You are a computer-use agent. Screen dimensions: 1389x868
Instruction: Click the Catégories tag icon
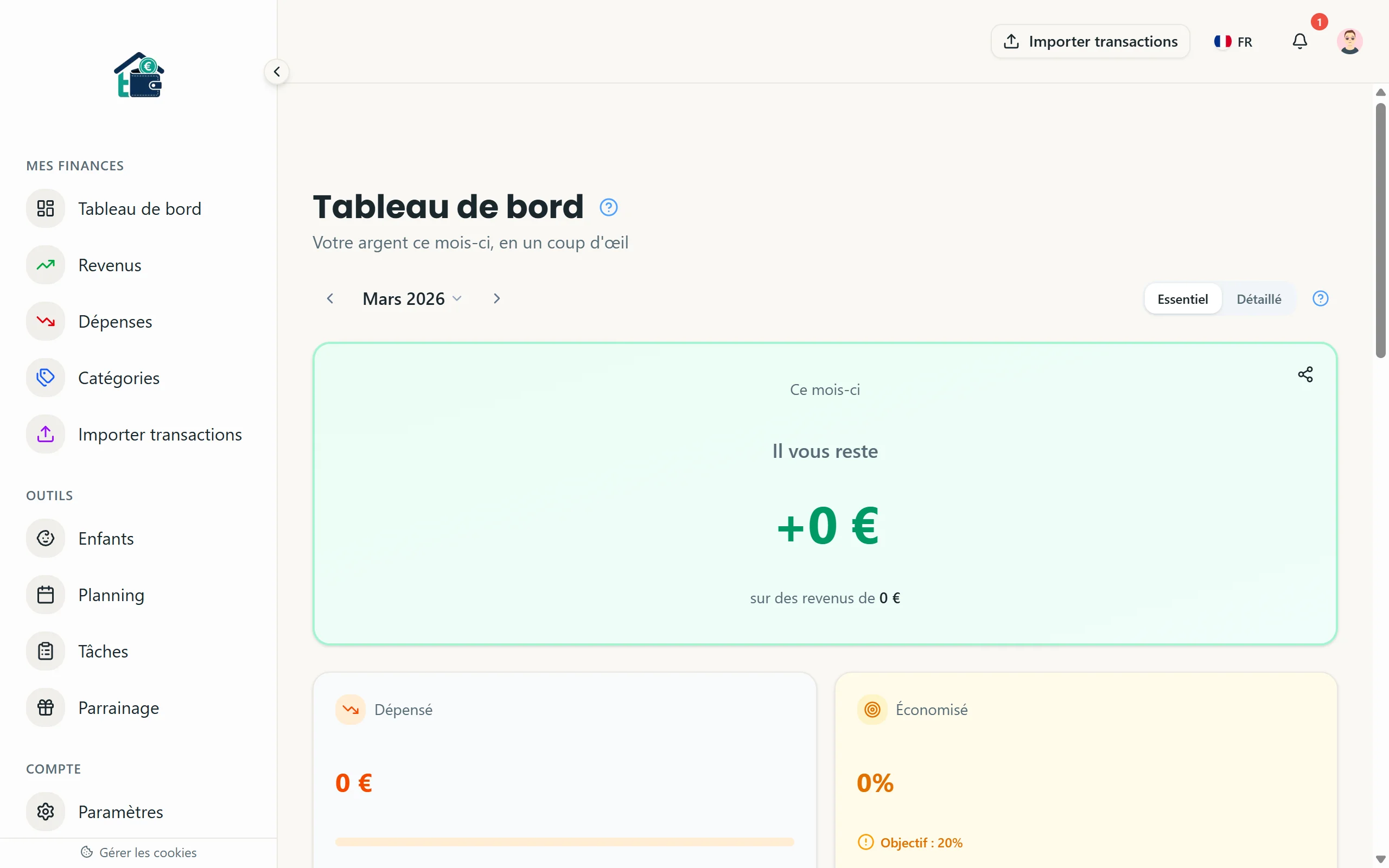[46, 378]
